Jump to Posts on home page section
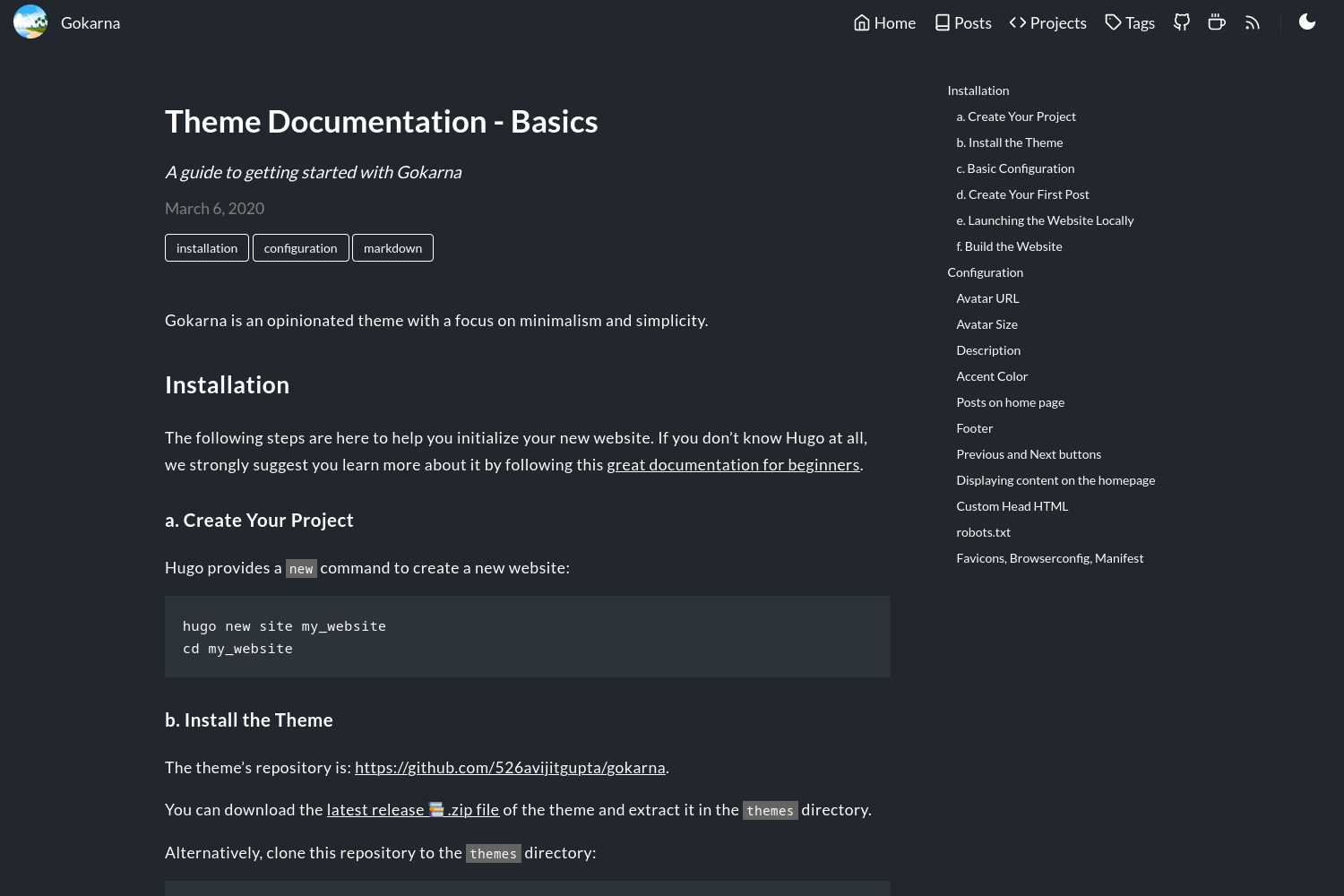The height and width of the screenshot is (896, 1344). pos(1010,402)
